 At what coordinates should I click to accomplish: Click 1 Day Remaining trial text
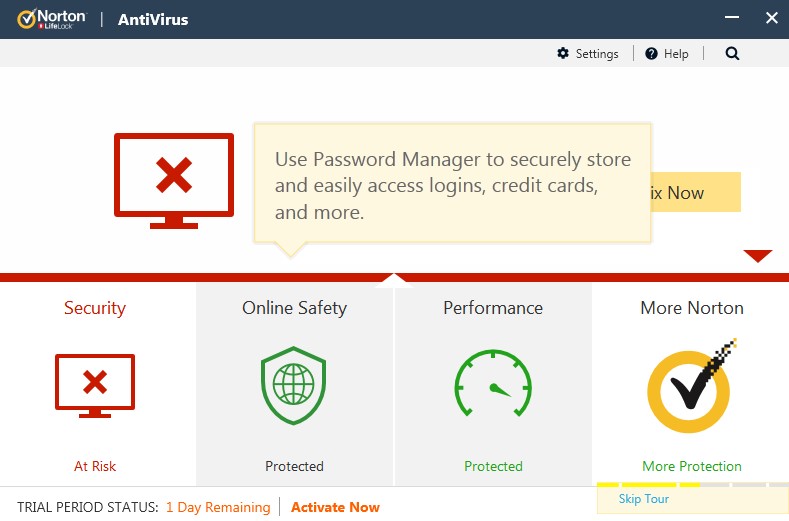(218, 507)
